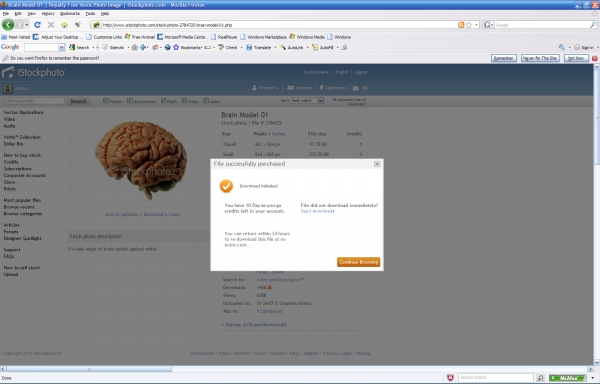Image resolution: width=600 pixels, height=384 pixels.
Task: Click the vertical scrollbar down arrow
Action: (596, 362)
